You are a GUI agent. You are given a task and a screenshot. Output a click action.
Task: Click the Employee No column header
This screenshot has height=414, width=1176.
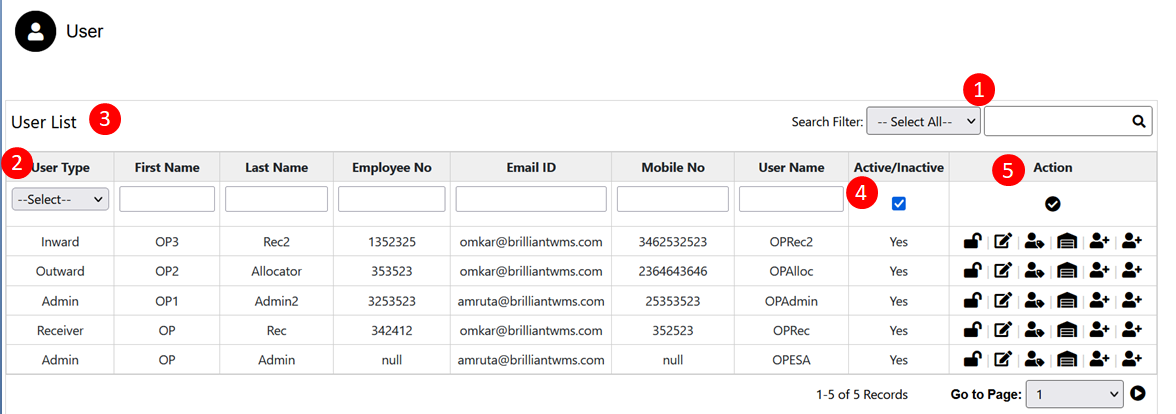pyautogui.click(x=391, y=167)
